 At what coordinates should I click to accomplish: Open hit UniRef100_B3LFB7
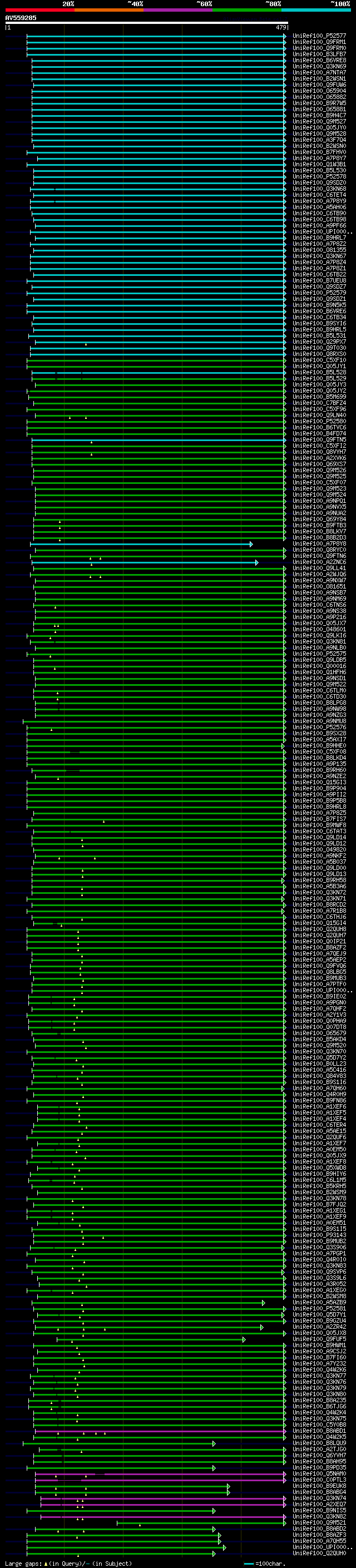click(319, 54)
